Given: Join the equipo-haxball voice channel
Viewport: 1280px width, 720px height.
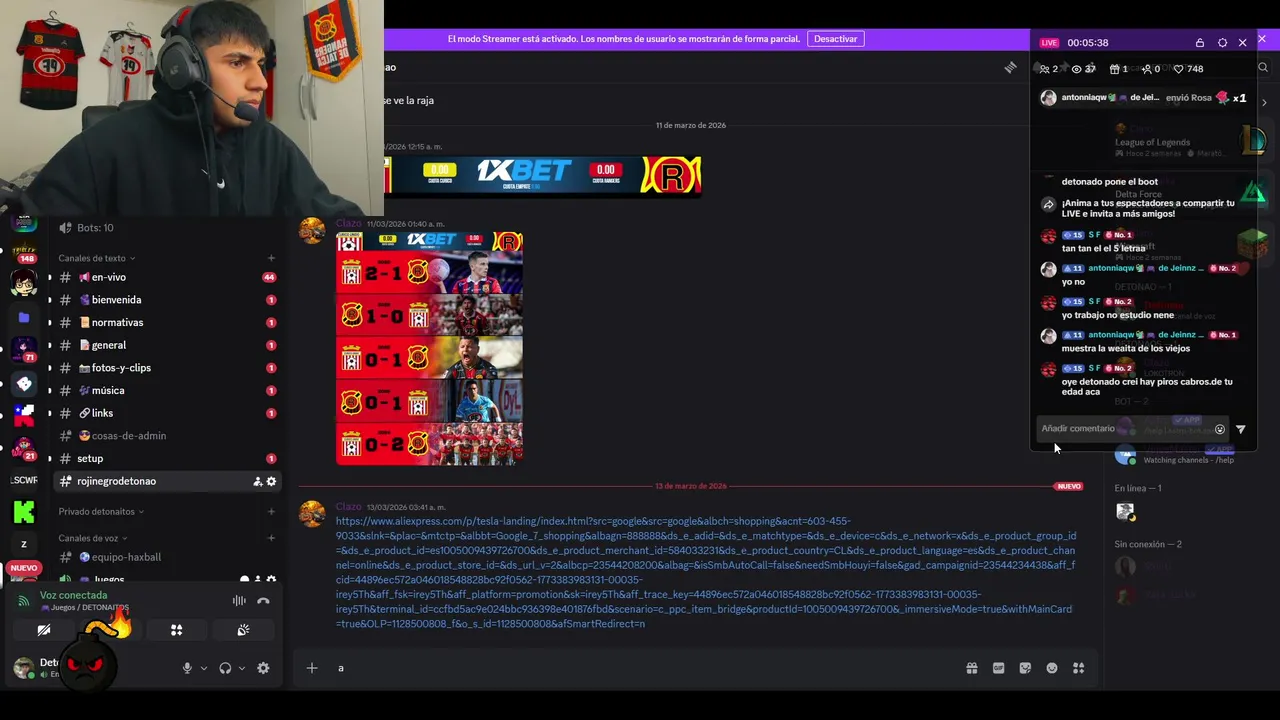Looking at the screenshot, I should pos(166,557).
